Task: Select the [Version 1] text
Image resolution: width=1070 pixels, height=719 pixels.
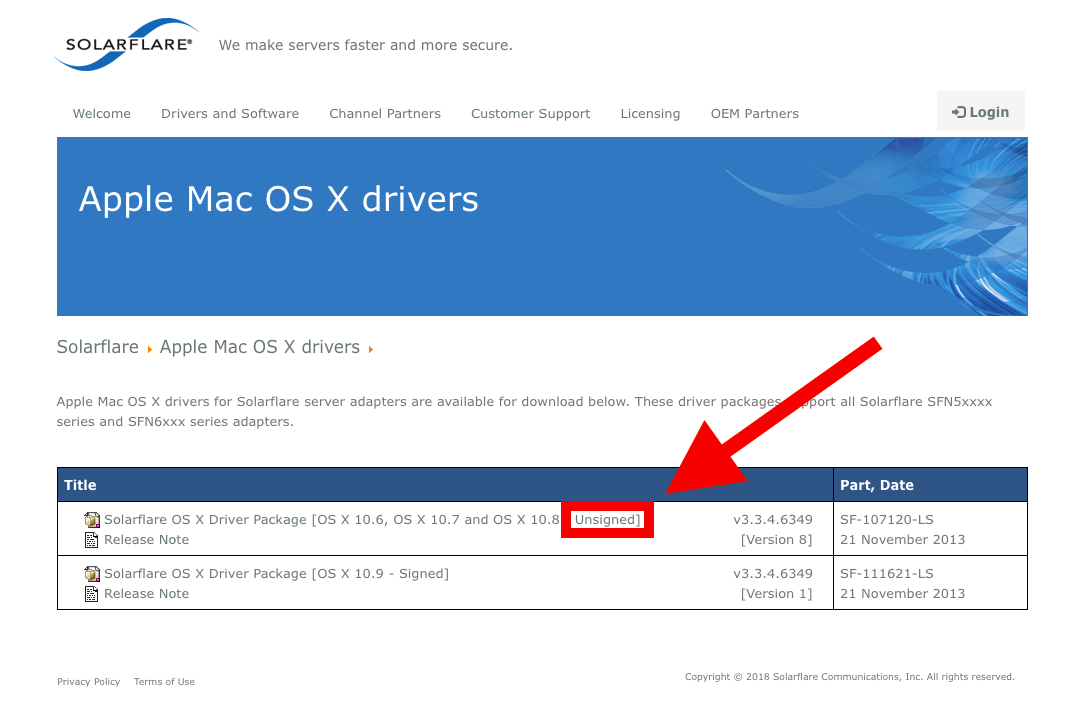Action: (777, 593)
